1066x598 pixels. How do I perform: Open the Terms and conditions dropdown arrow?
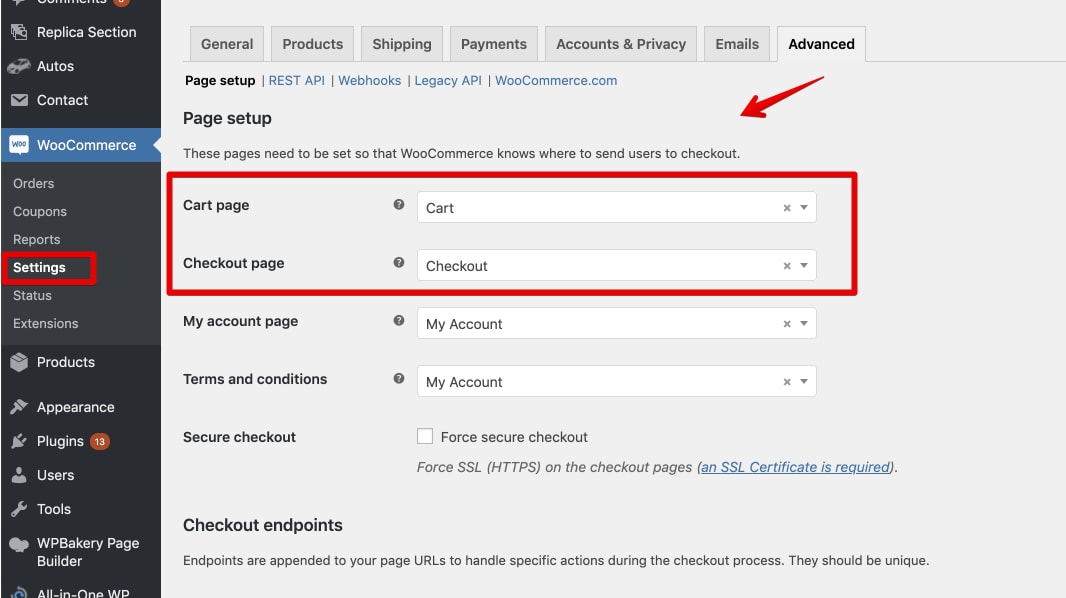tap(804, 381)
